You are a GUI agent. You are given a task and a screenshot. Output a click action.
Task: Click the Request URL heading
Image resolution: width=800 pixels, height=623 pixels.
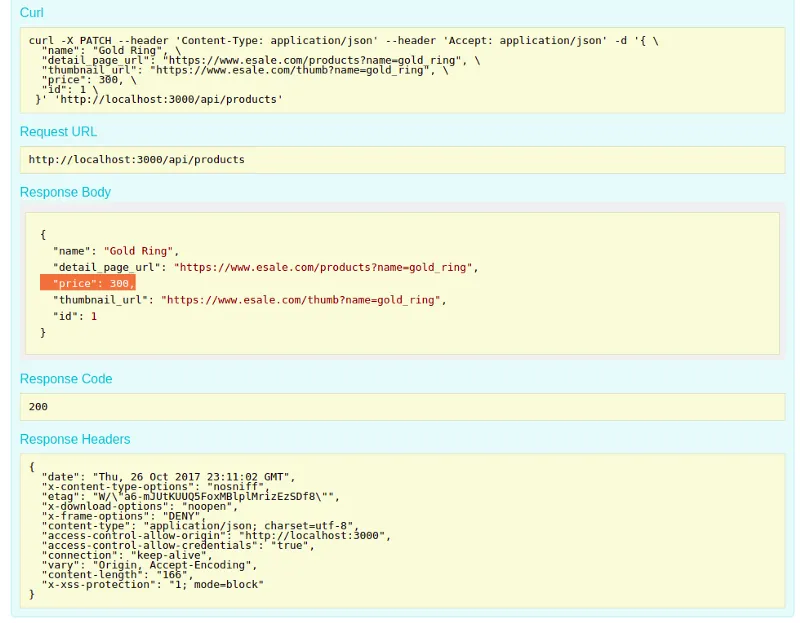(58, 132)
